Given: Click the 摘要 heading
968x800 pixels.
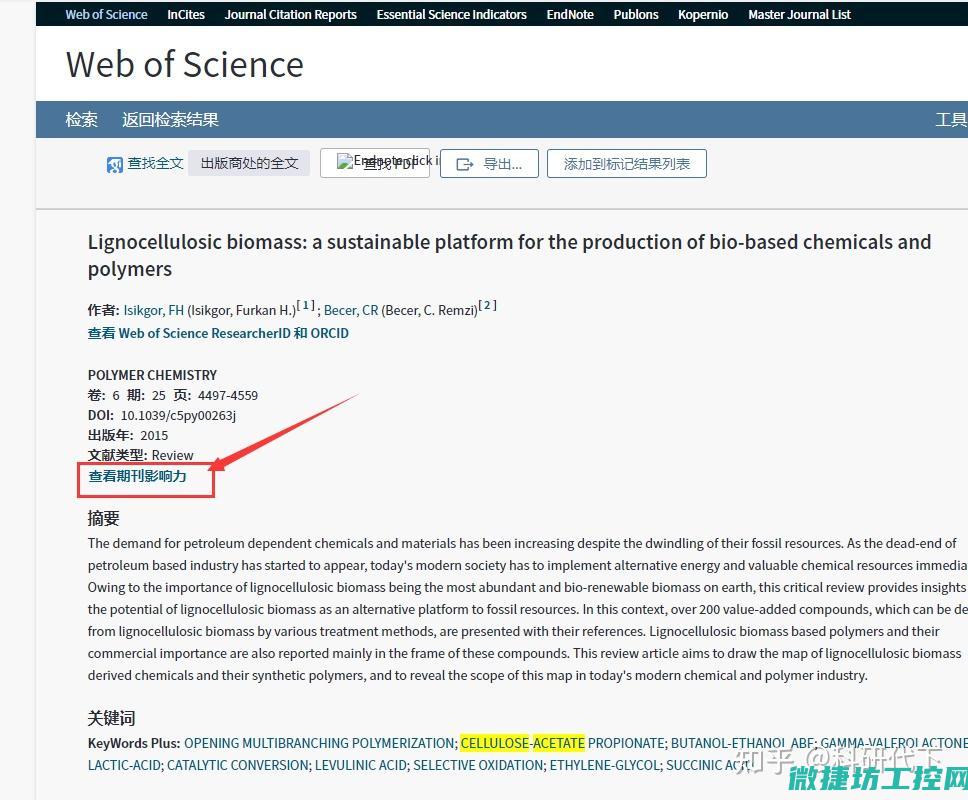Looking at the screenshot, I should coord(103,518).
